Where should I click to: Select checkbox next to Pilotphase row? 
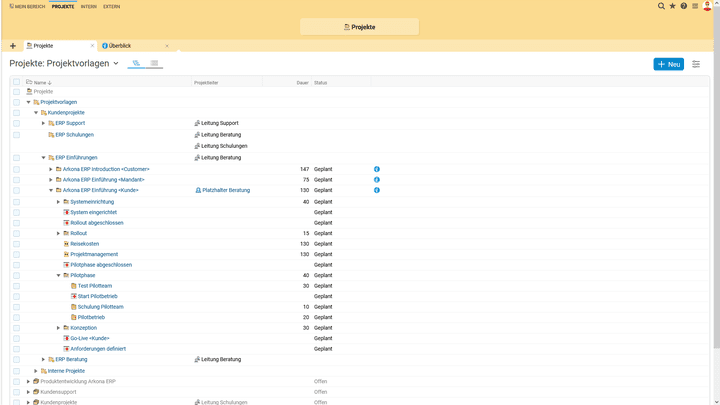16,275
